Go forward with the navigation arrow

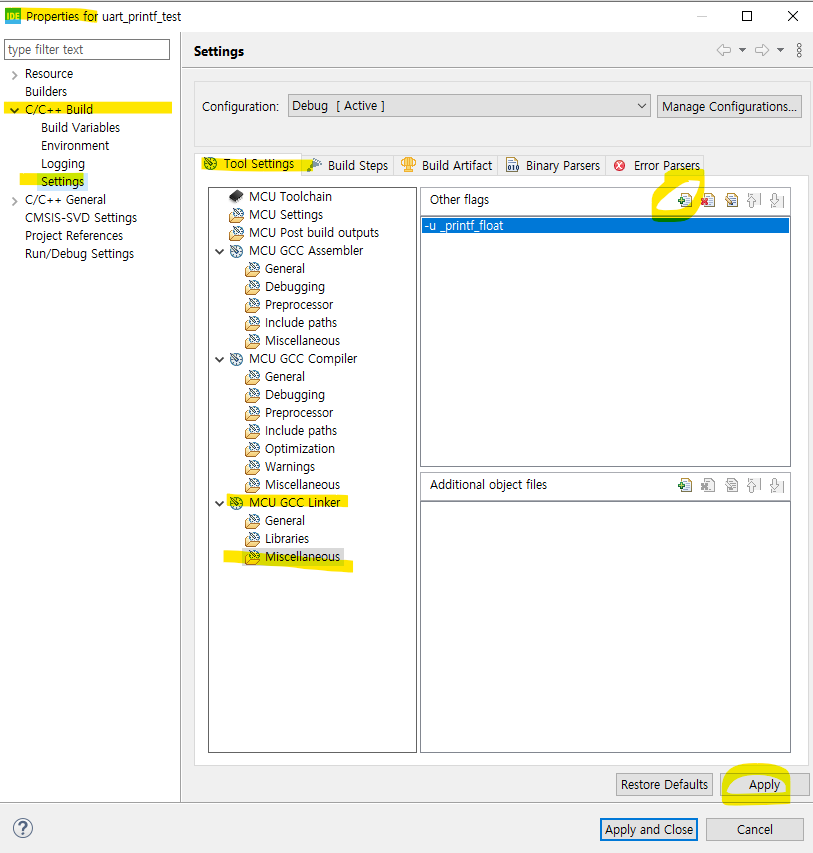762,50
